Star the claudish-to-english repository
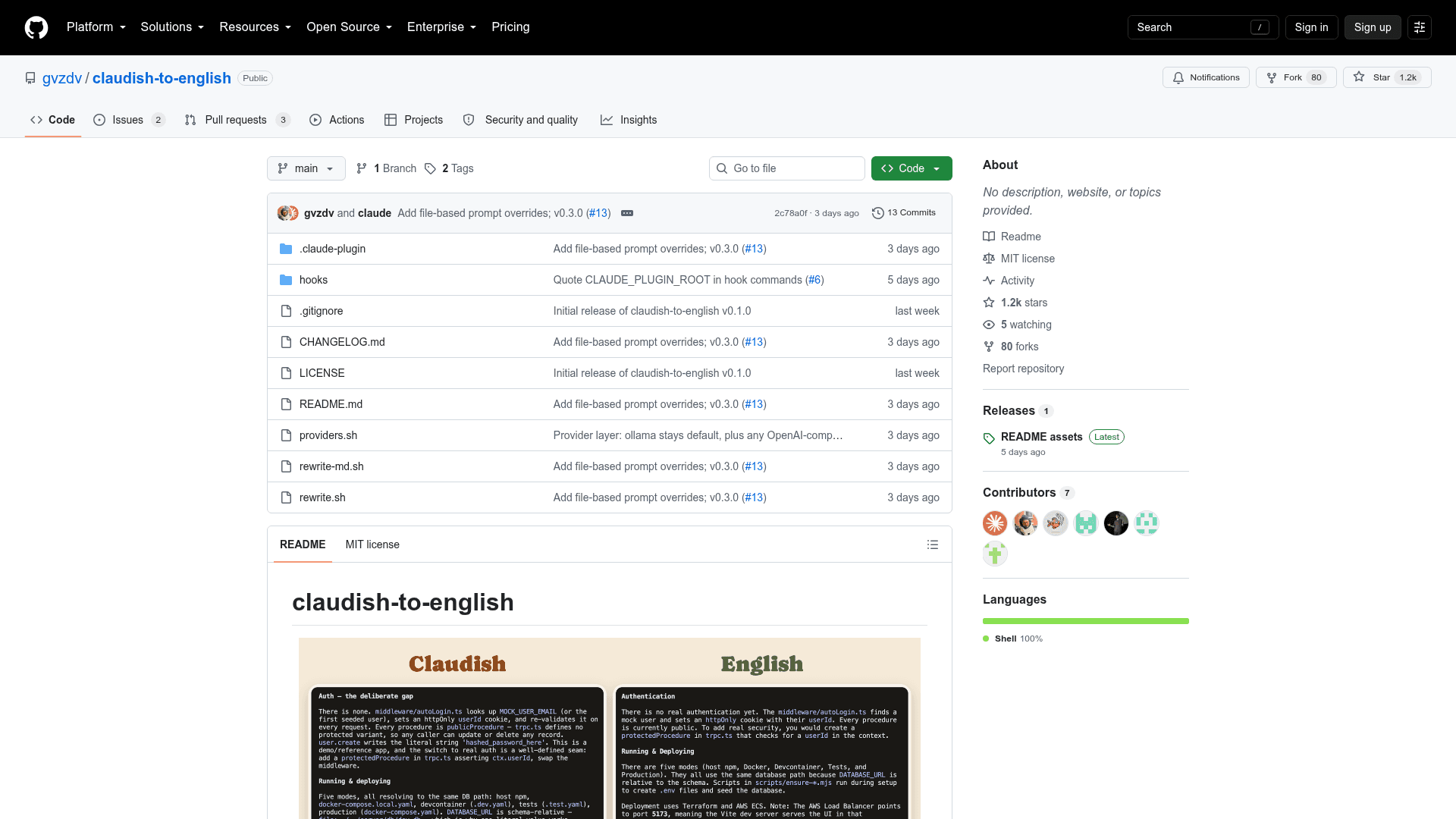This screenshot has width=1456, height=819. click(1387, 77)
